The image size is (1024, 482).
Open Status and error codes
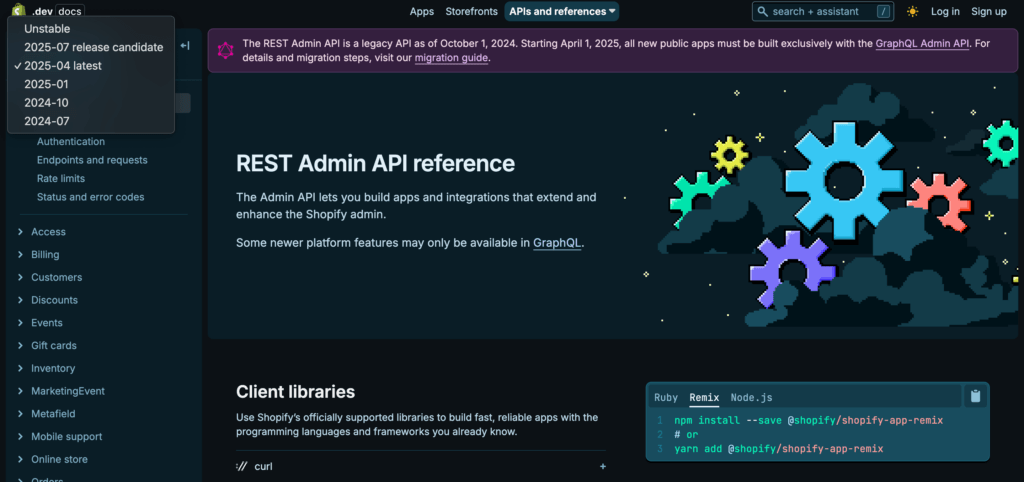(91, 197)
